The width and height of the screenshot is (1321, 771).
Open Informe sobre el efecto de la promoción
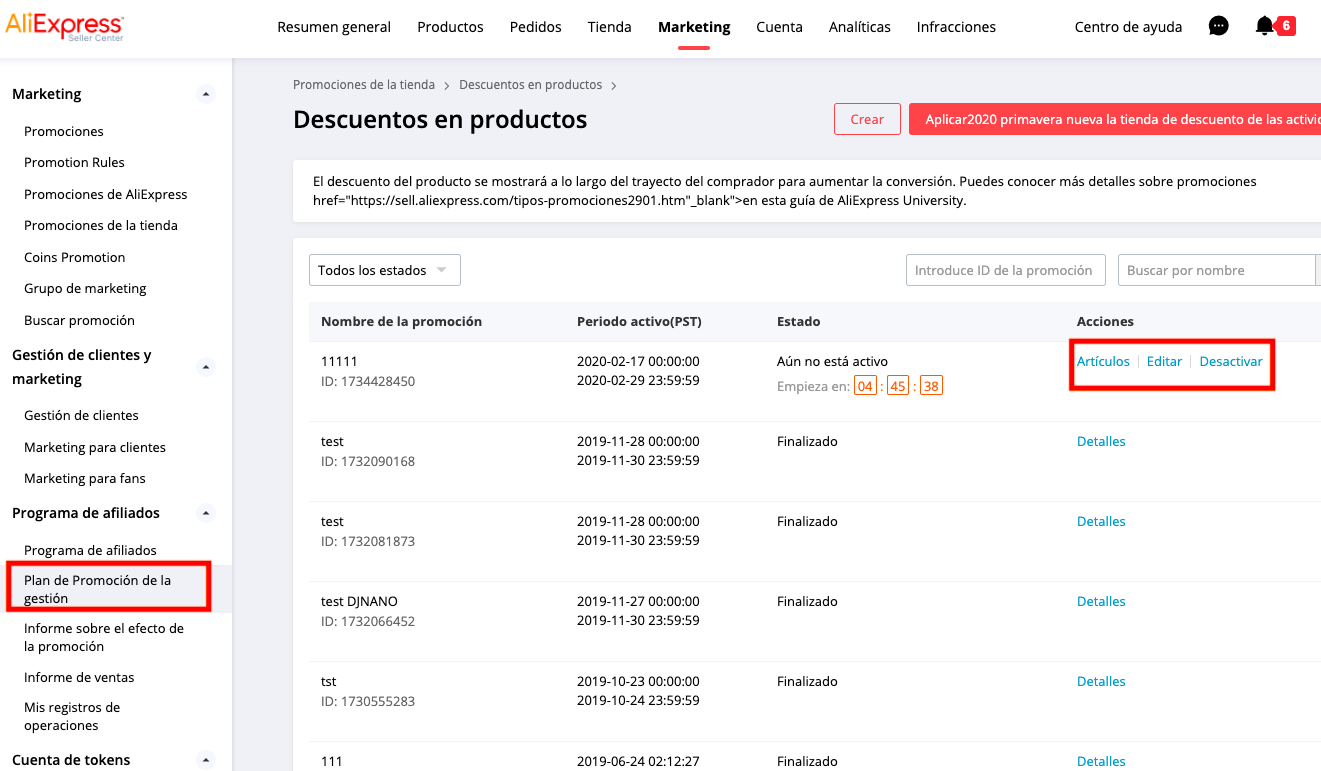coord(104,637)
